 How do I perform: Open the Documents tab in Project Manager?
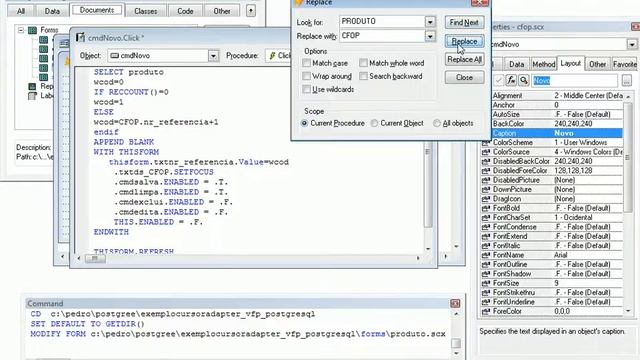point(97,10)
